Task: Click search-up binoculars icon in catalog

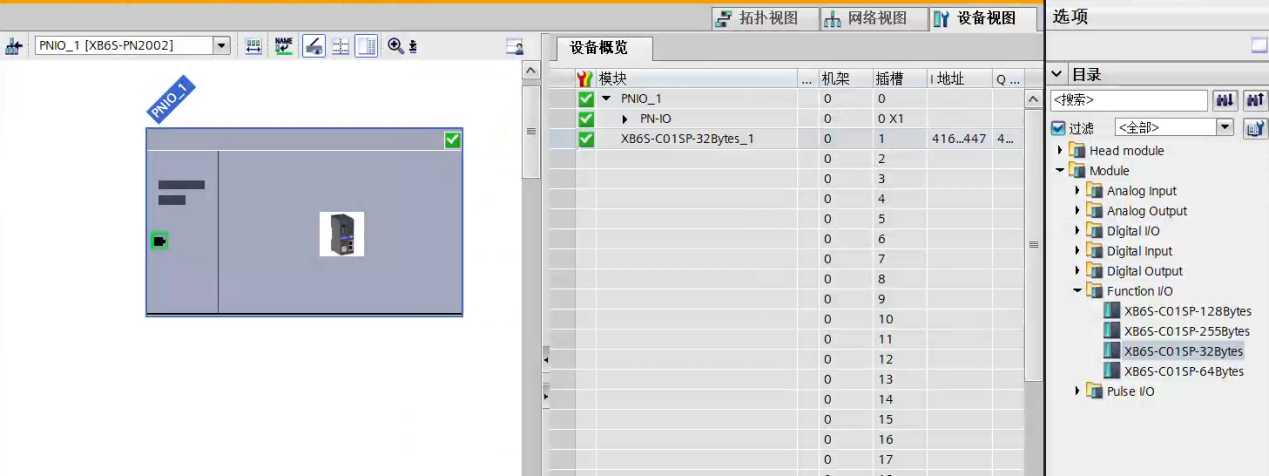Action: [1253, 100]
